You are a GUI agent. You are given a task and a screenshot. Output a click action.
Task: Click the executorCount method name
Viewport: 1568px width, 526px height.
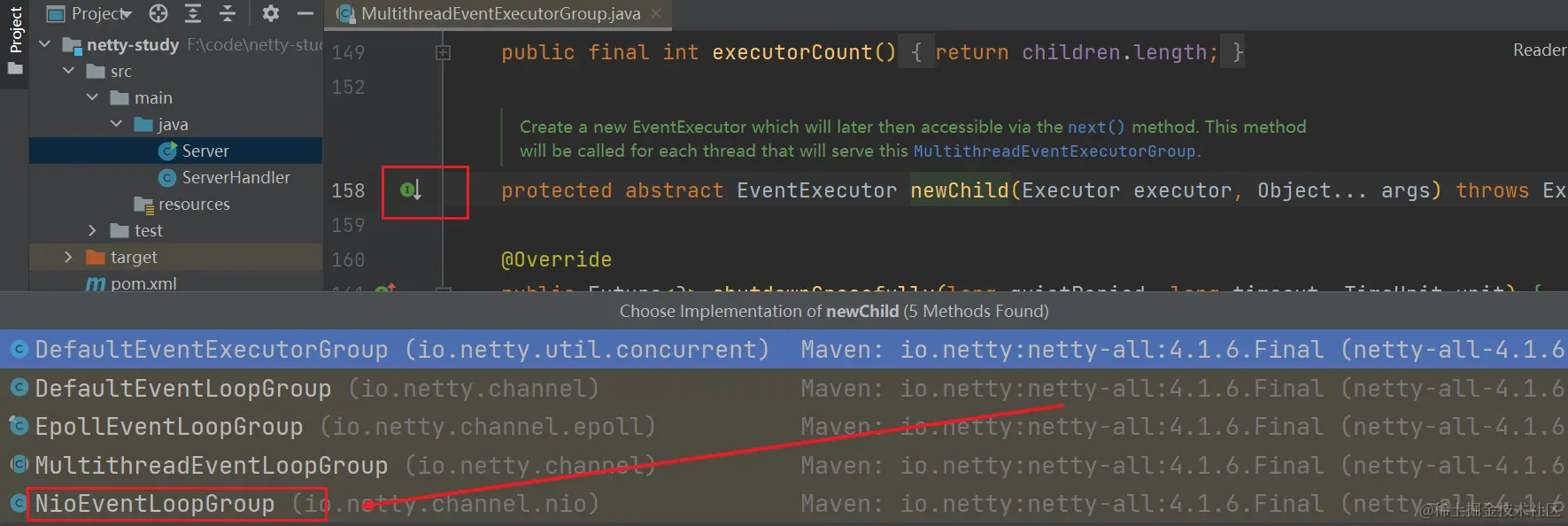tap(792, 52)
